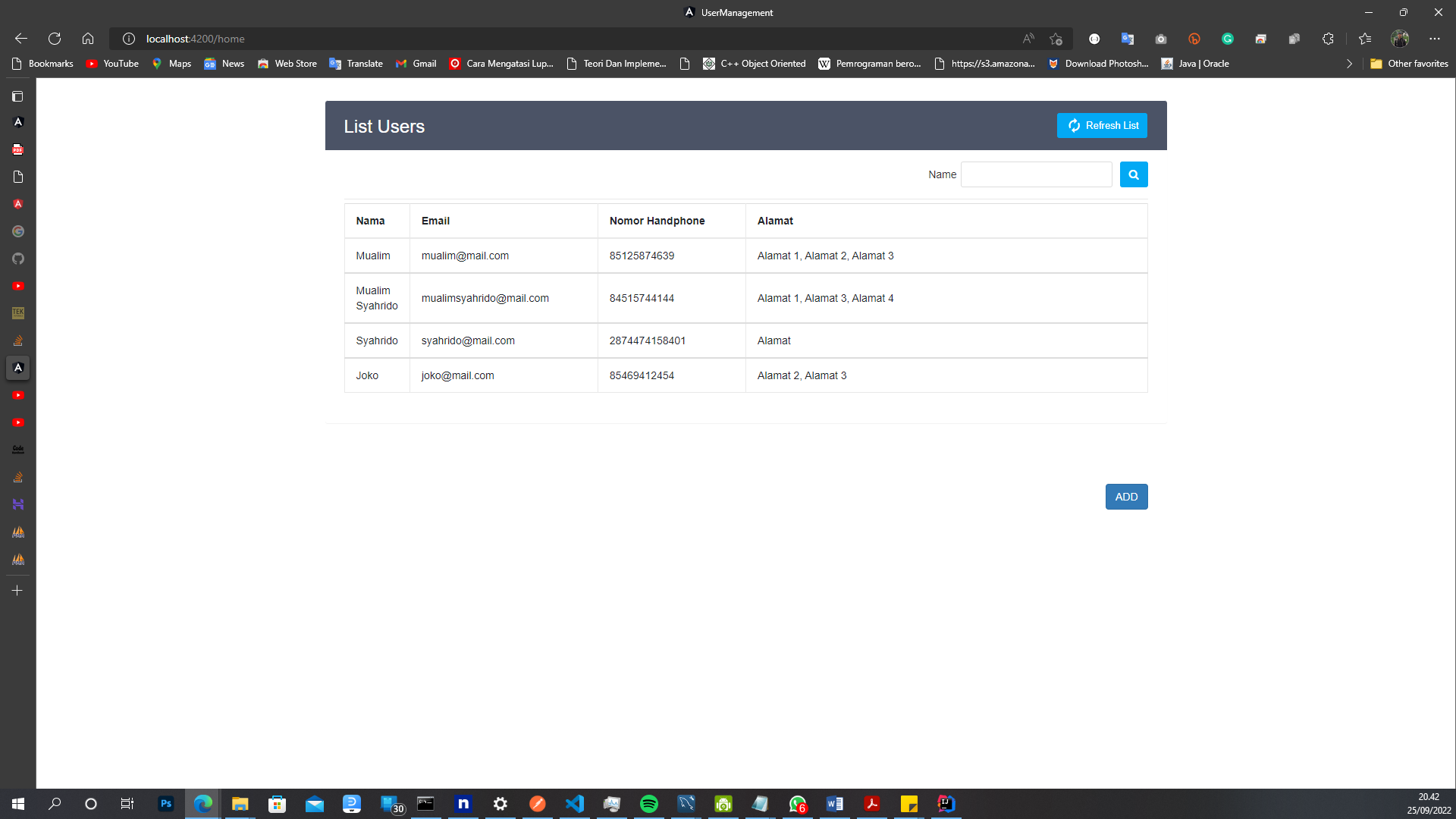Switch to the GitHub tab in the sidebar
The width and height of the screenshot is (1456, 819).
tap(18, 259)
